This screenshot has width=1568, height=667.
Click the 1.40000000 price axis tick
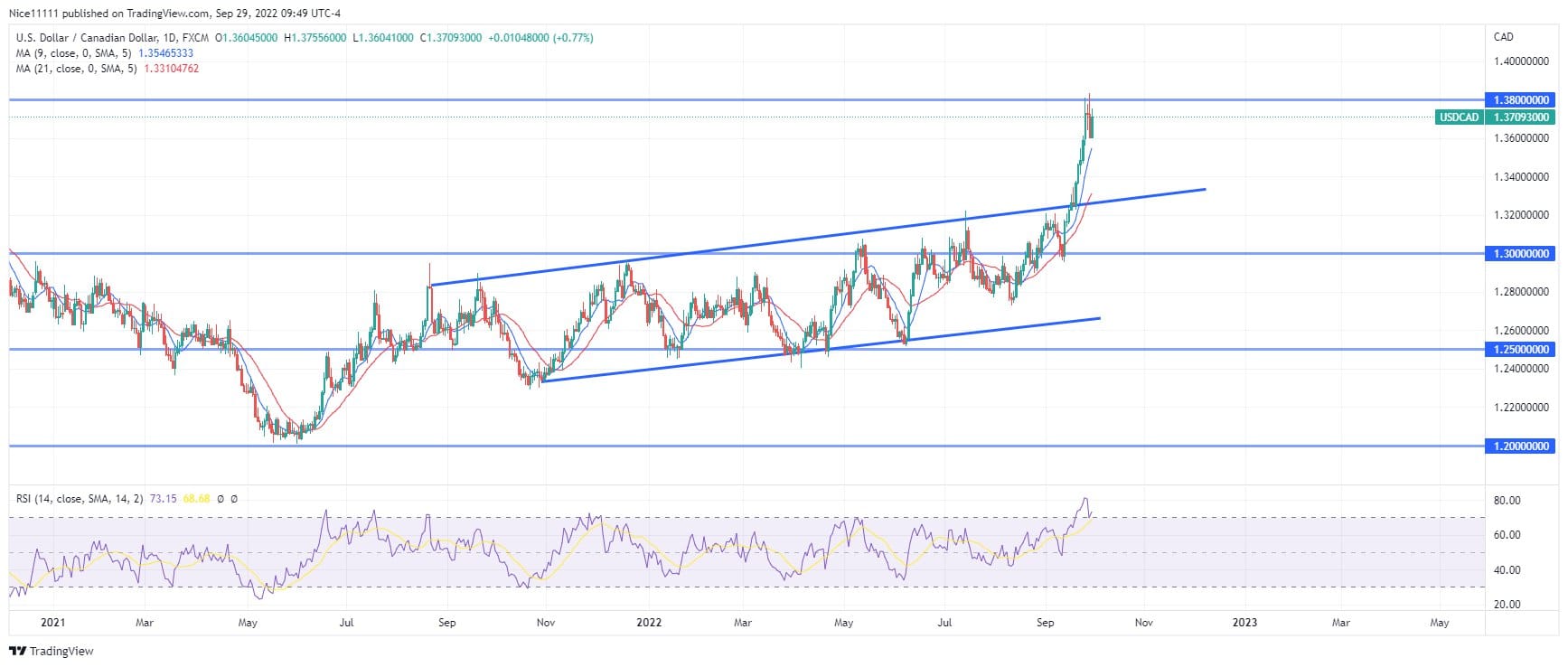point(1521,61)
